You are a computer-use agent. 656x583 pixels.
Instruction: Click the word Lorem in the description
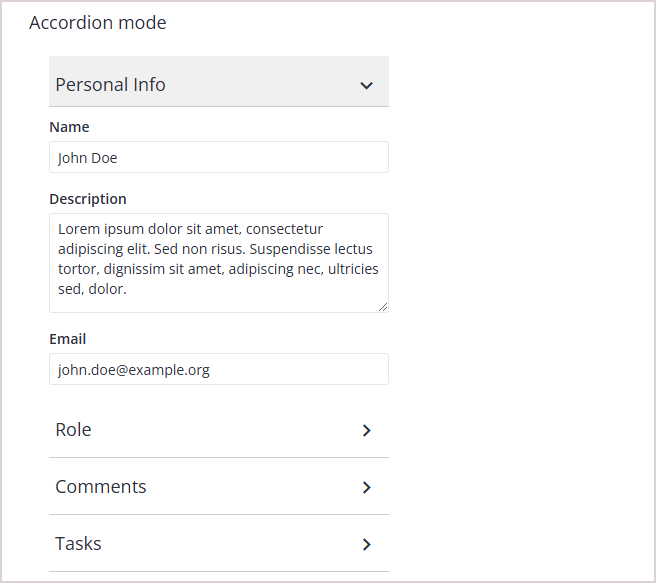[x=78, y=229]
